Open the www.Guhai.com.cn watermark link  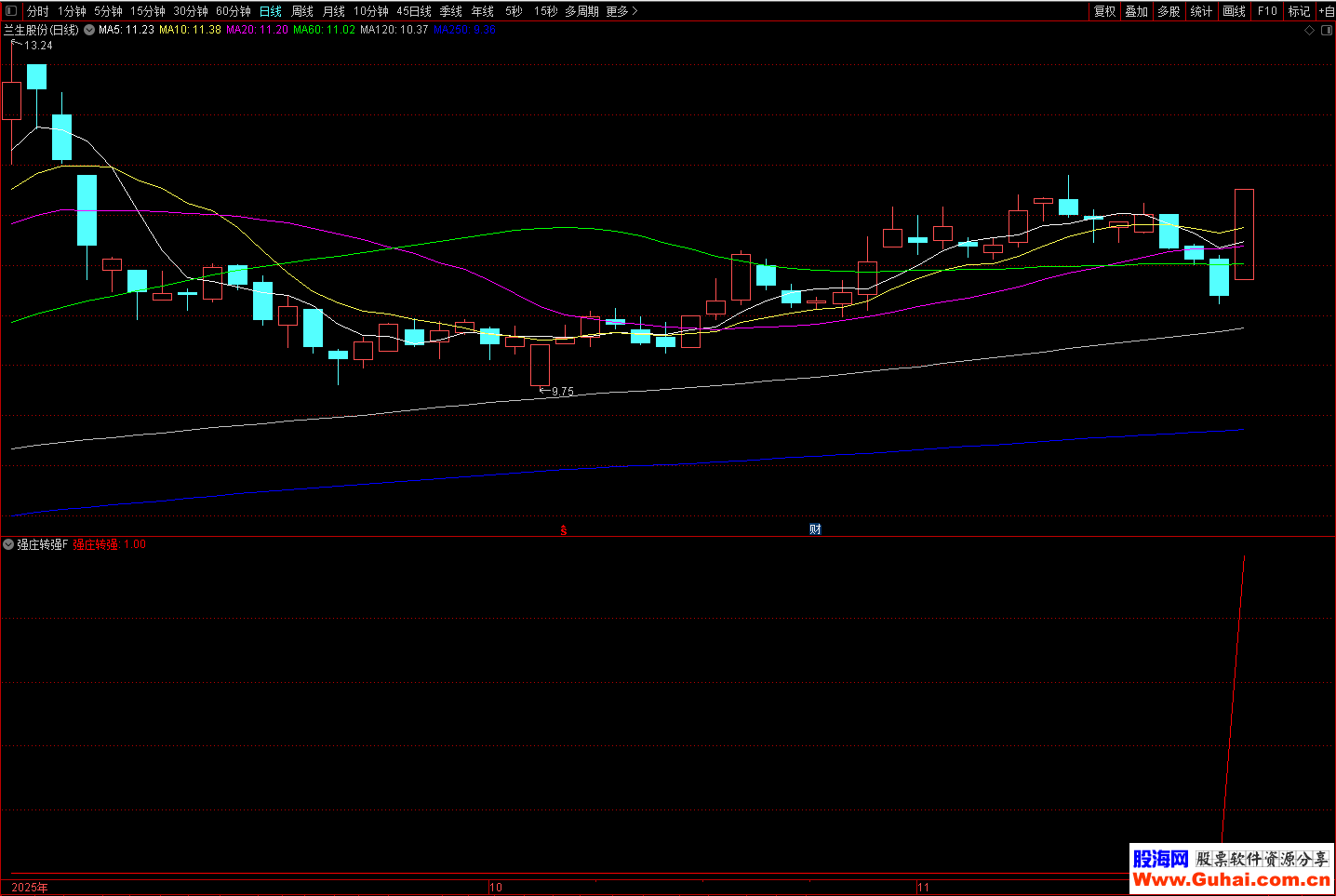pyautogui.click(x=1230, y=879)
